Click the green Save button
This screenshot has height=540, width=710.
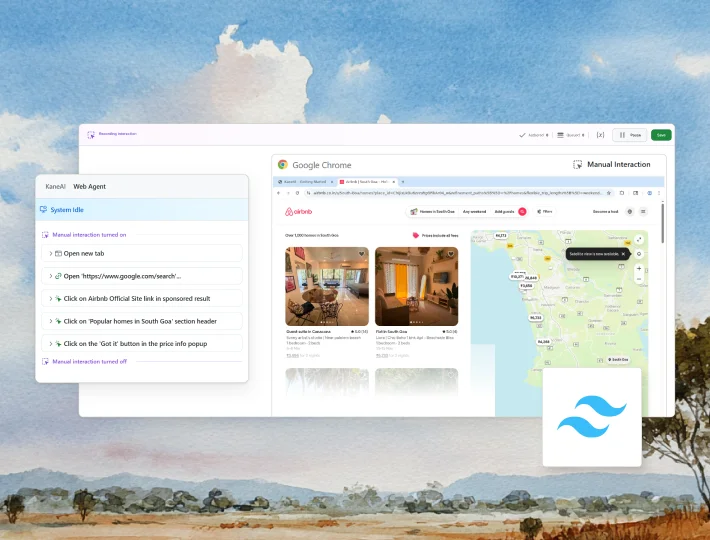(x=661, y=135)
